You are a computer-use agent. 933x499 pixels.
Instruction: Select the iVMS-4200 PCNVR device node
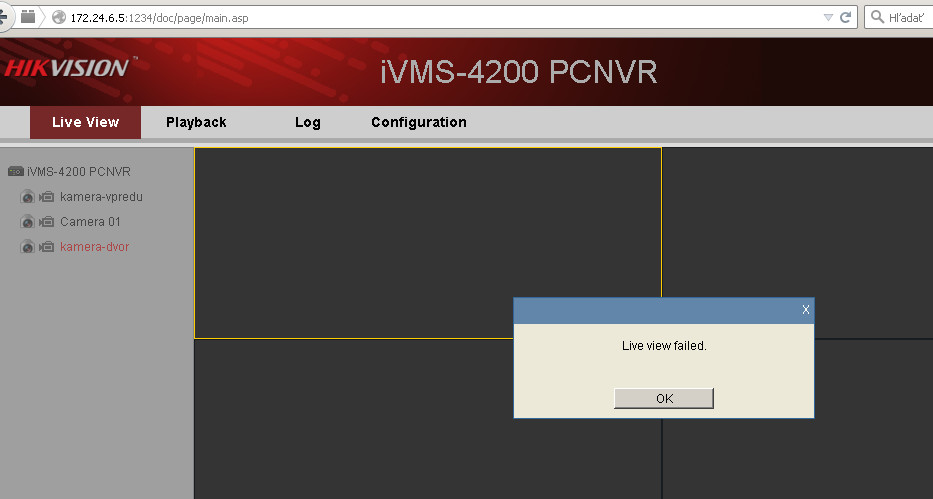click(79, 171)
